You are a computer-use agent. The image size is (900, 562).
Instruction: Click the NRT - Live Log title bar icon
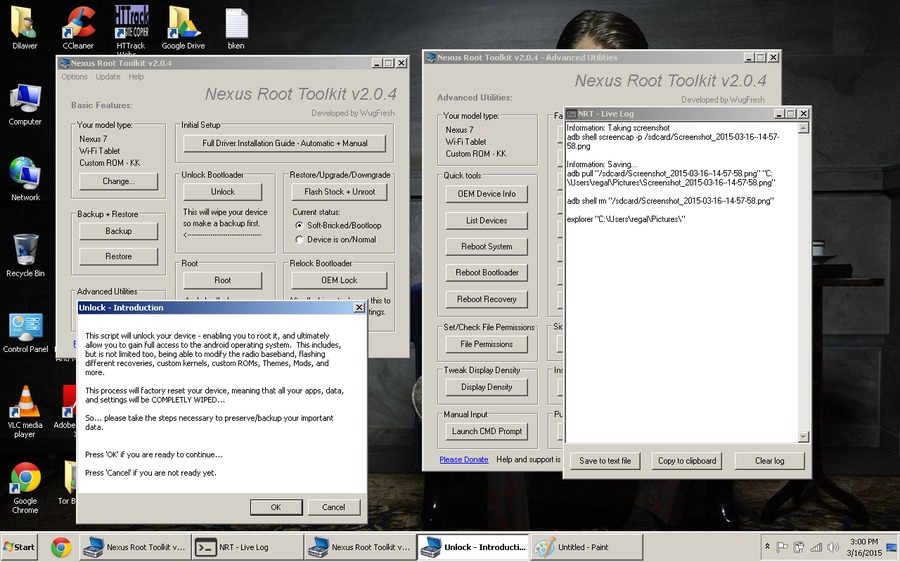tap(571, 114)
